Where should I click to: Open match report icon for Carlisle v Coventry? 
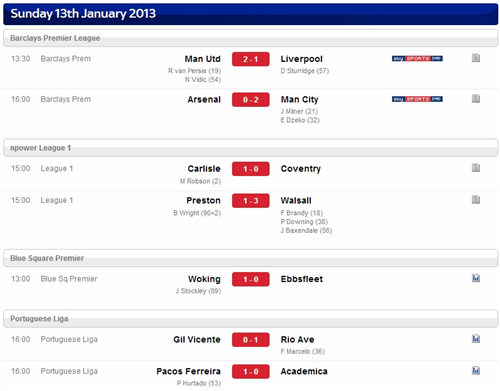coord(476,168)
